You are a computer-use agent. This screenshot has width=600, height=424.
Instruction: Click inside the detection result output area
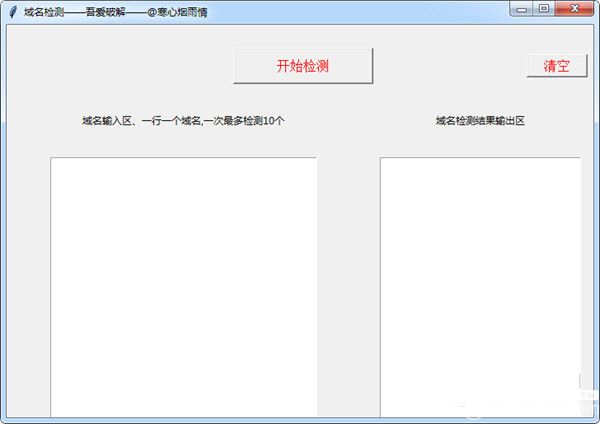(480, 287)
